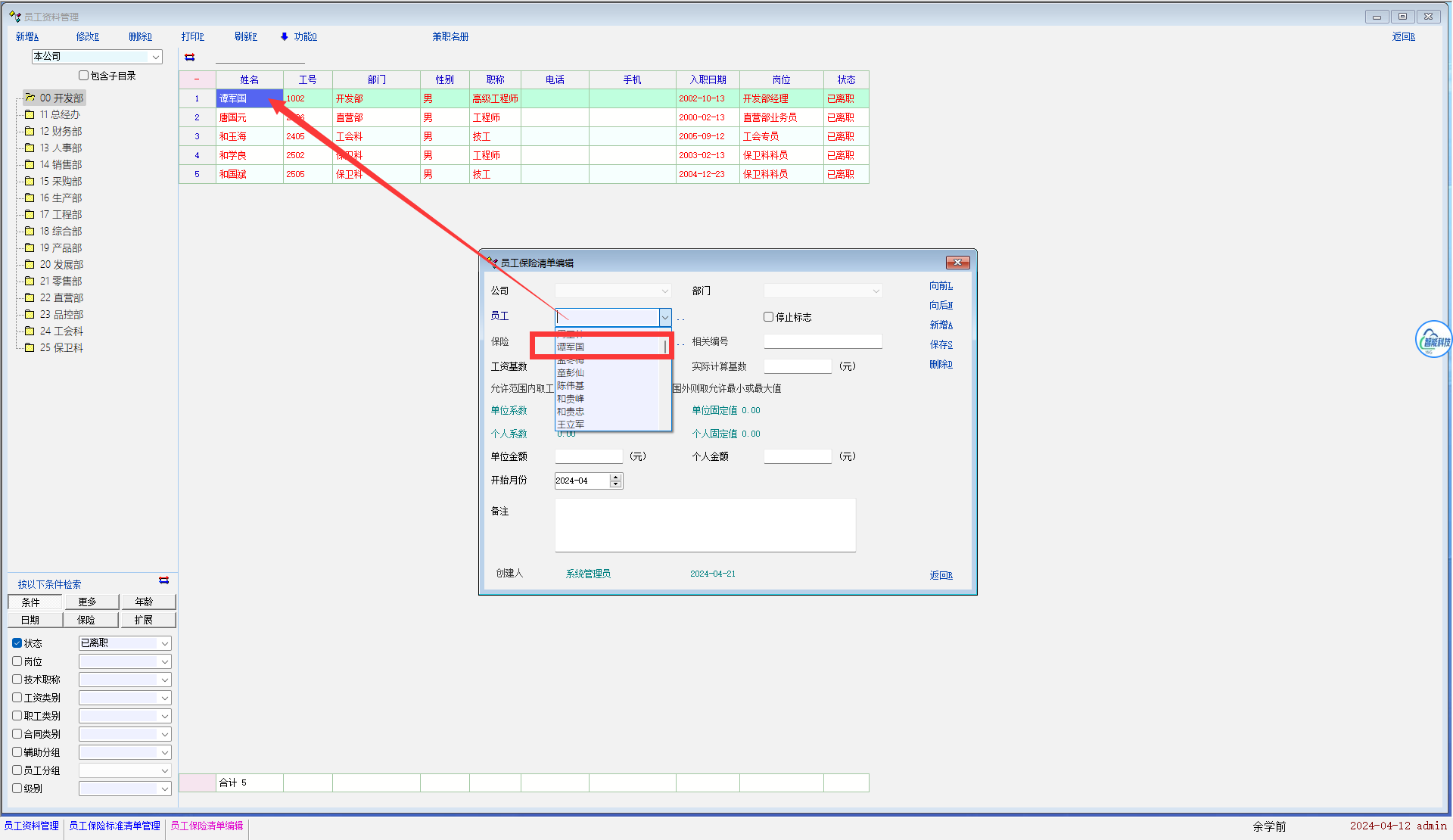Image resolution: width=1453 pixels, height=840 pixels.
Task: Open the 本公司 company dropdown
Action: tap(155, 57)
